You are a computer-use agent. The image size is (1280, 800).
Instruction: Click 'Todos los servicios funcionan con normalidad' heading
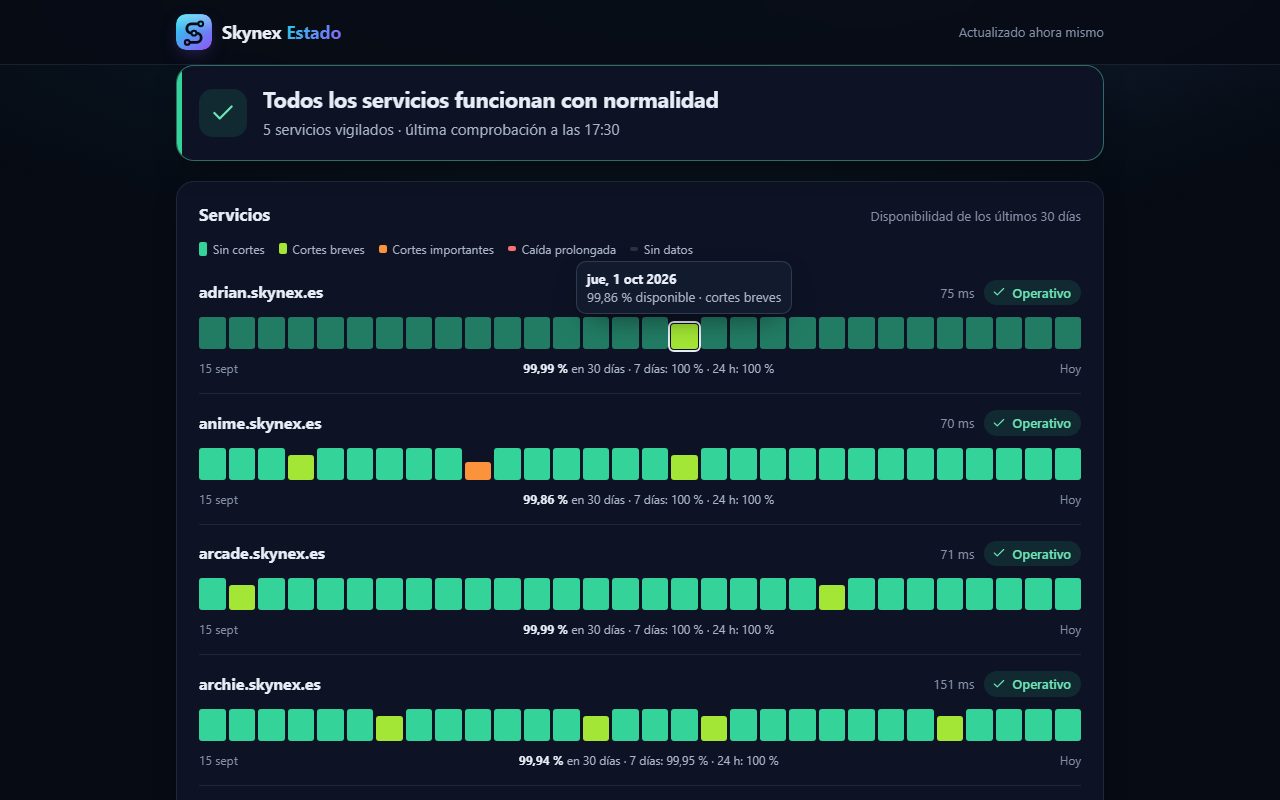[491, 100]
